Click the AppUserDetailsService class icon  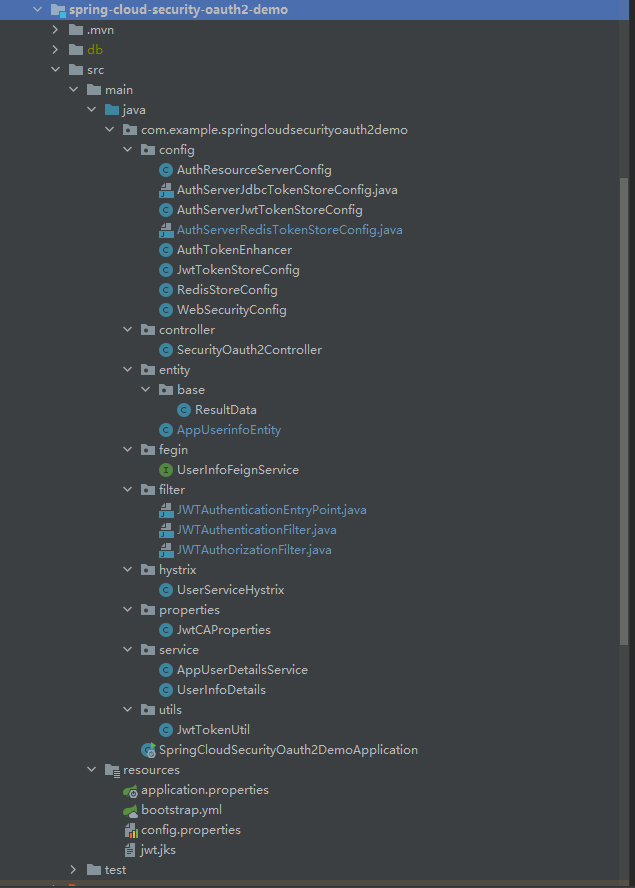tap(165, 670)
